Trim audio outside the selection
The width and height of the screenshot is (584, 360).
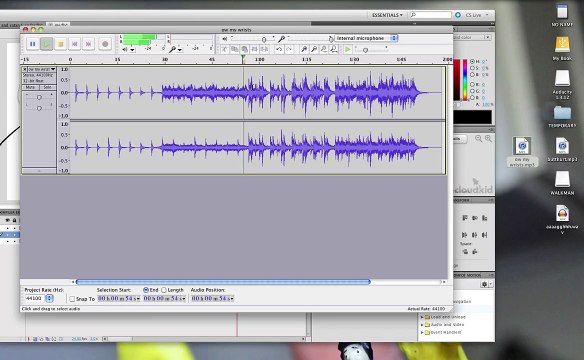pos(255,49)
